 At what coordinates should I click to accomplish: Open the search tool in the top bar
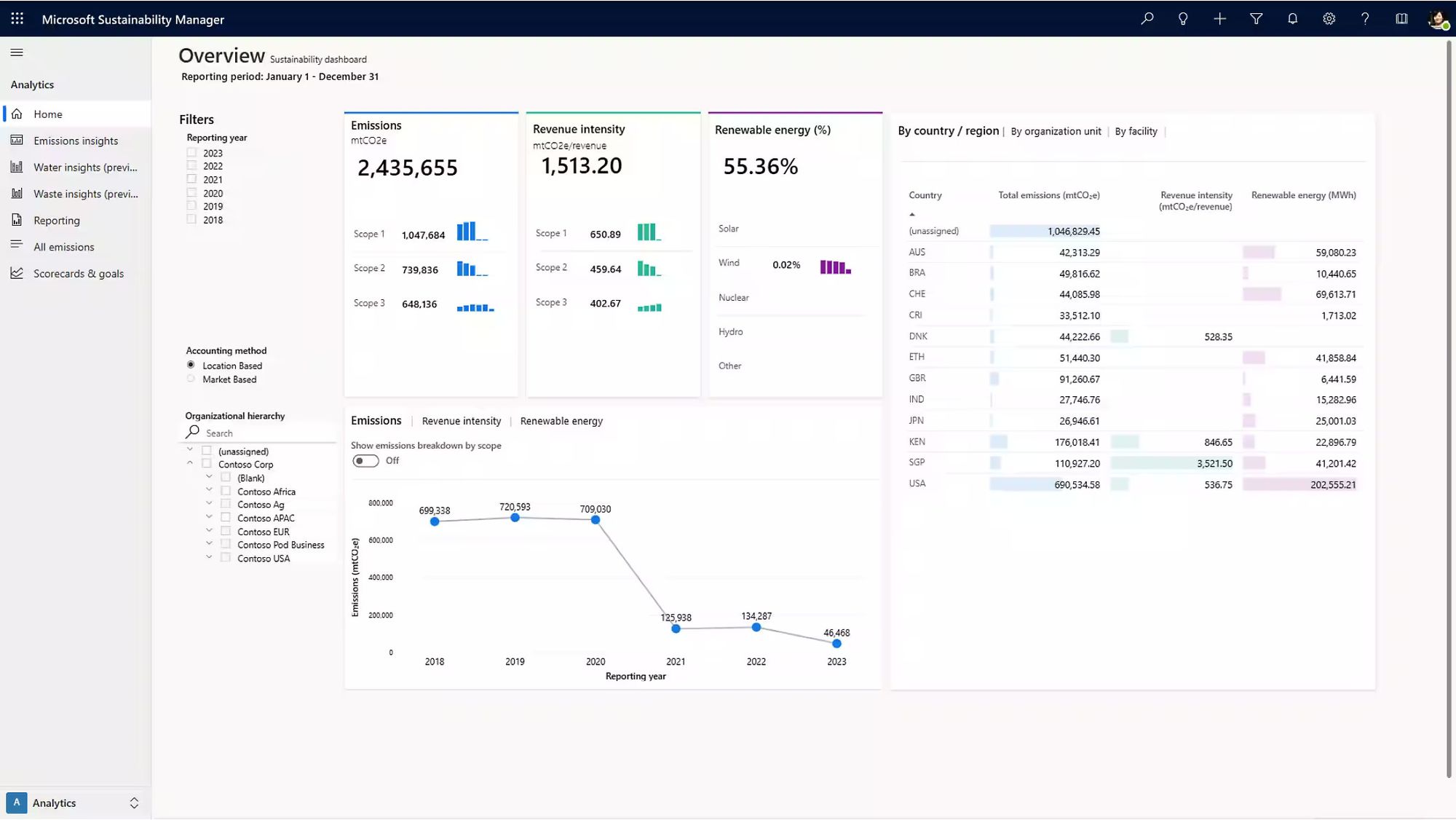coord(1147,18)
